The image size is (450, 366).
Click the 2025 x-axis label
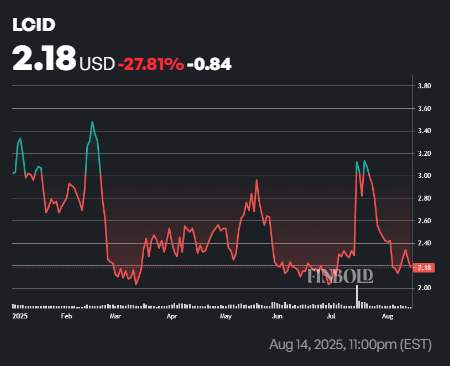20,316
